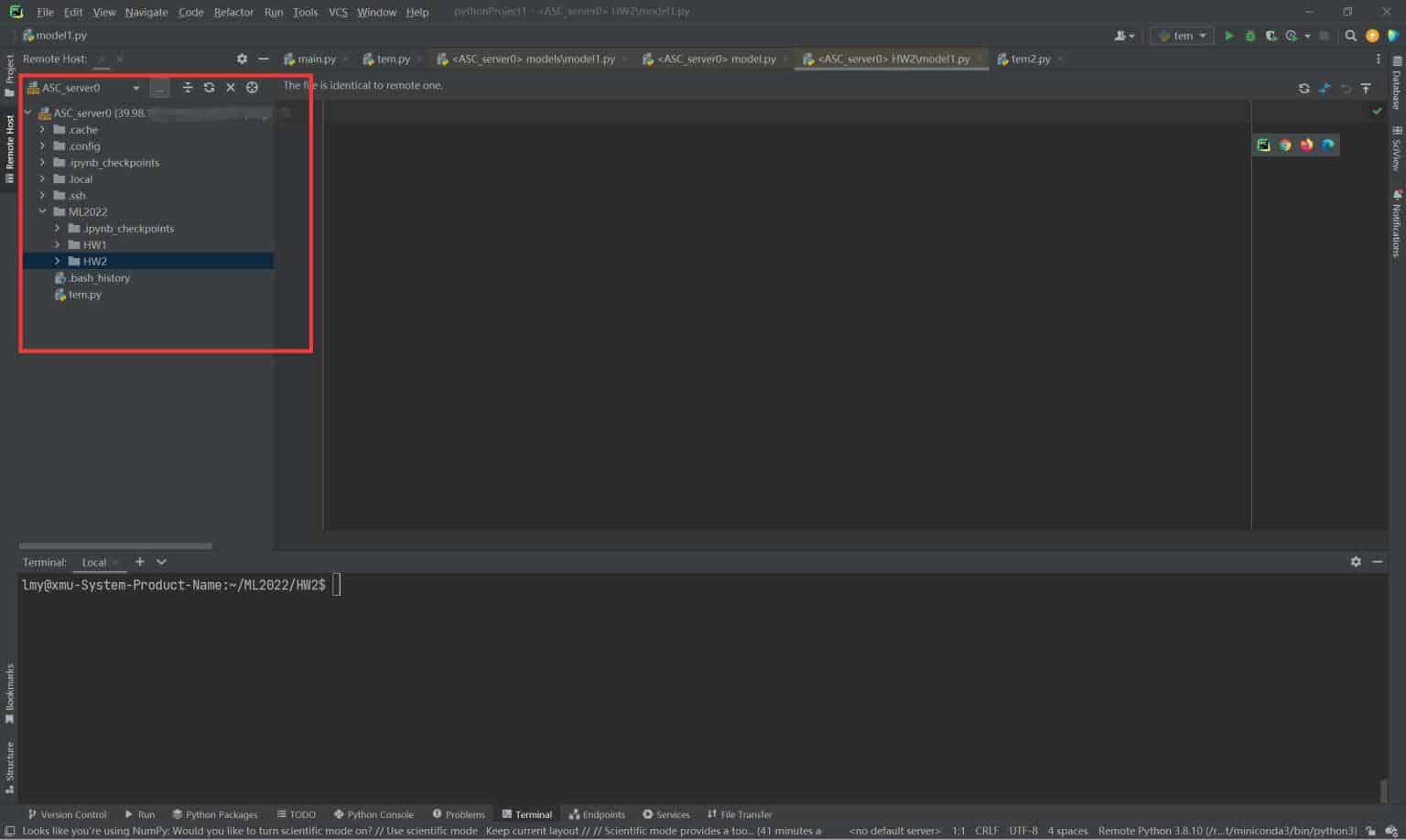Hide the Remote Host panel with minus icon

(264, 59)
